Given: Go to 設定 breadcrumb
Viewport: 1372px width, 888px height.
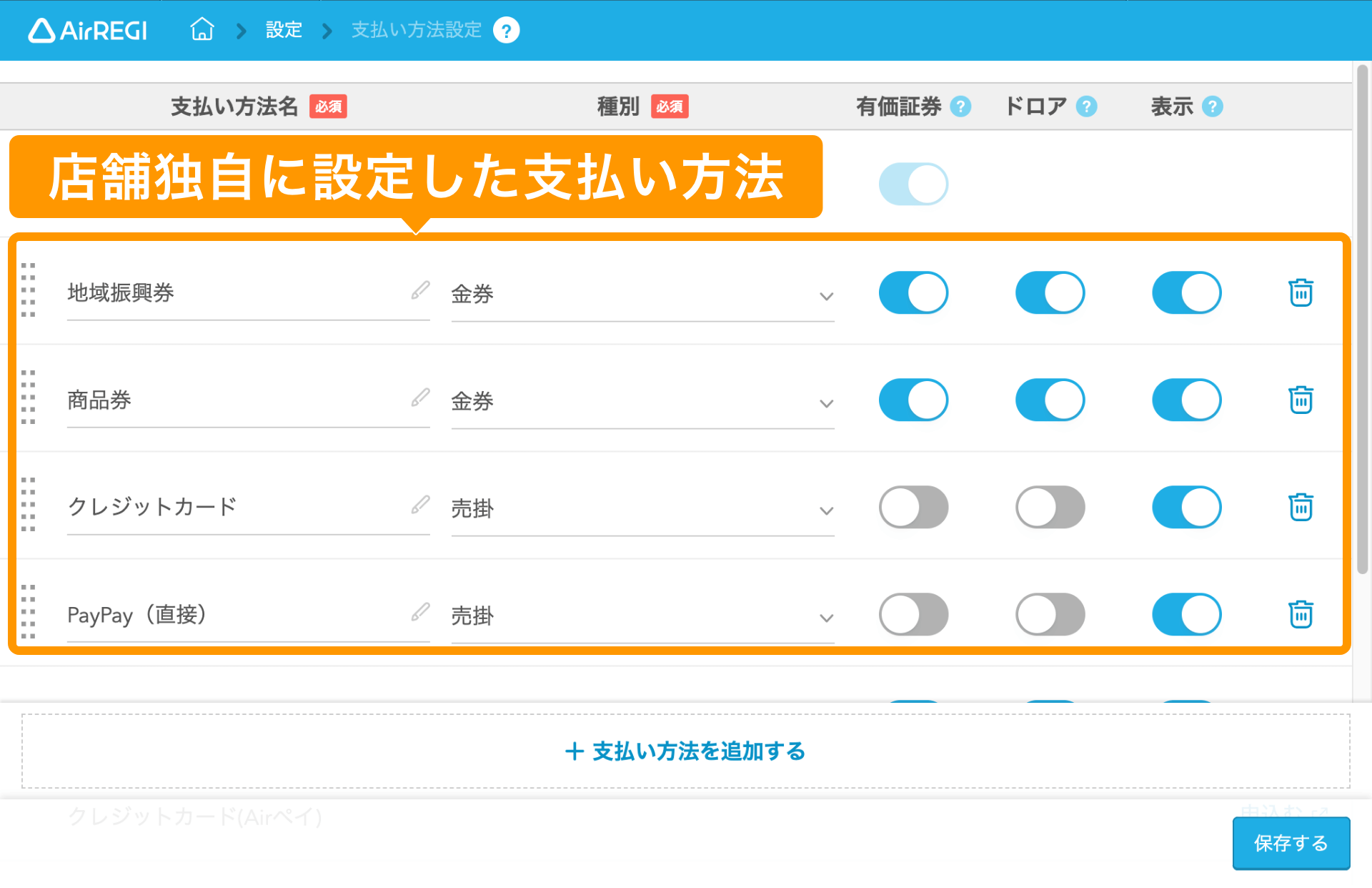Looking at the screenshot, I should [x=284, y=30].
